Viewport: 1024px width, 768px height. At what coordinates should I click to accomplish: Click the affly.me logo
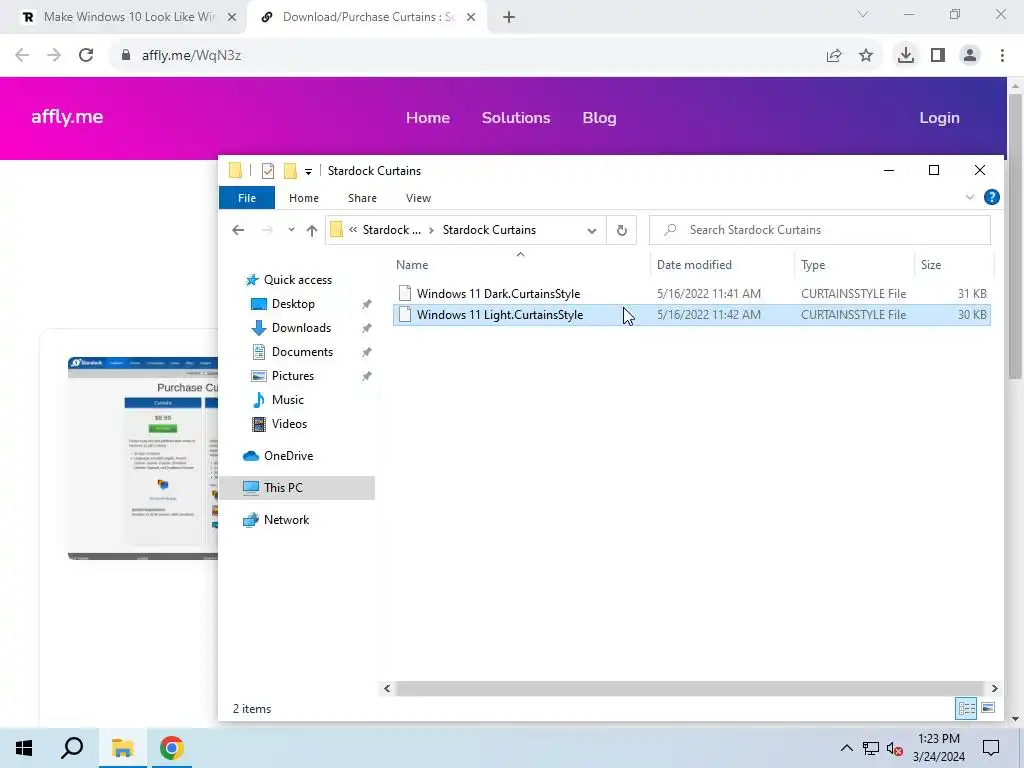(67, 117)
